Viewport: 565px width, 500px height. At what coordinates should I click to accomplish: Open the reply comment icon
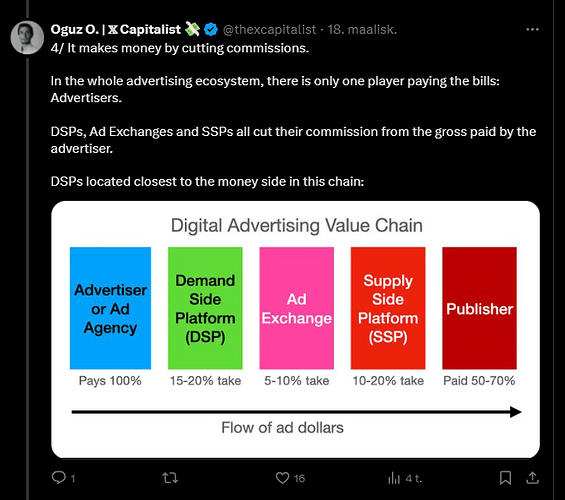click(59, 478)
